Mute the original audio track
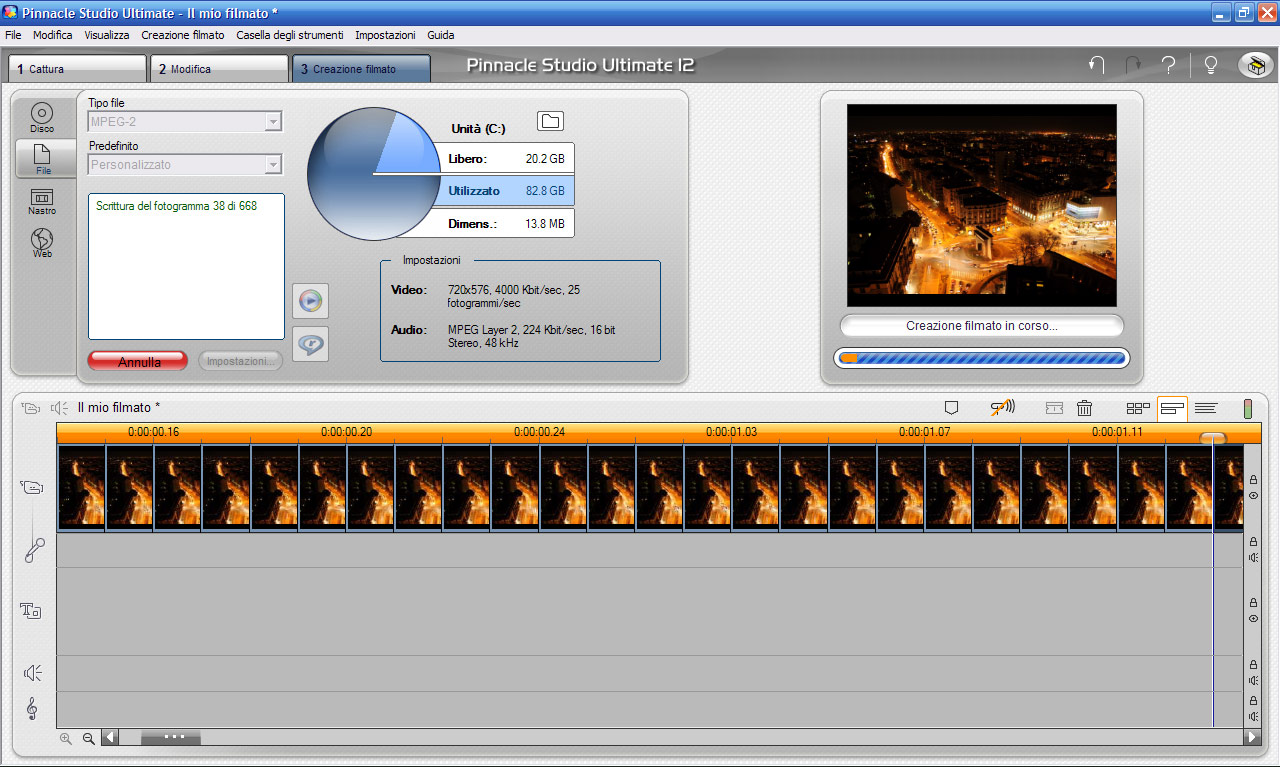The height and width of the screenshot is (767, 1280). point(1253,557)
